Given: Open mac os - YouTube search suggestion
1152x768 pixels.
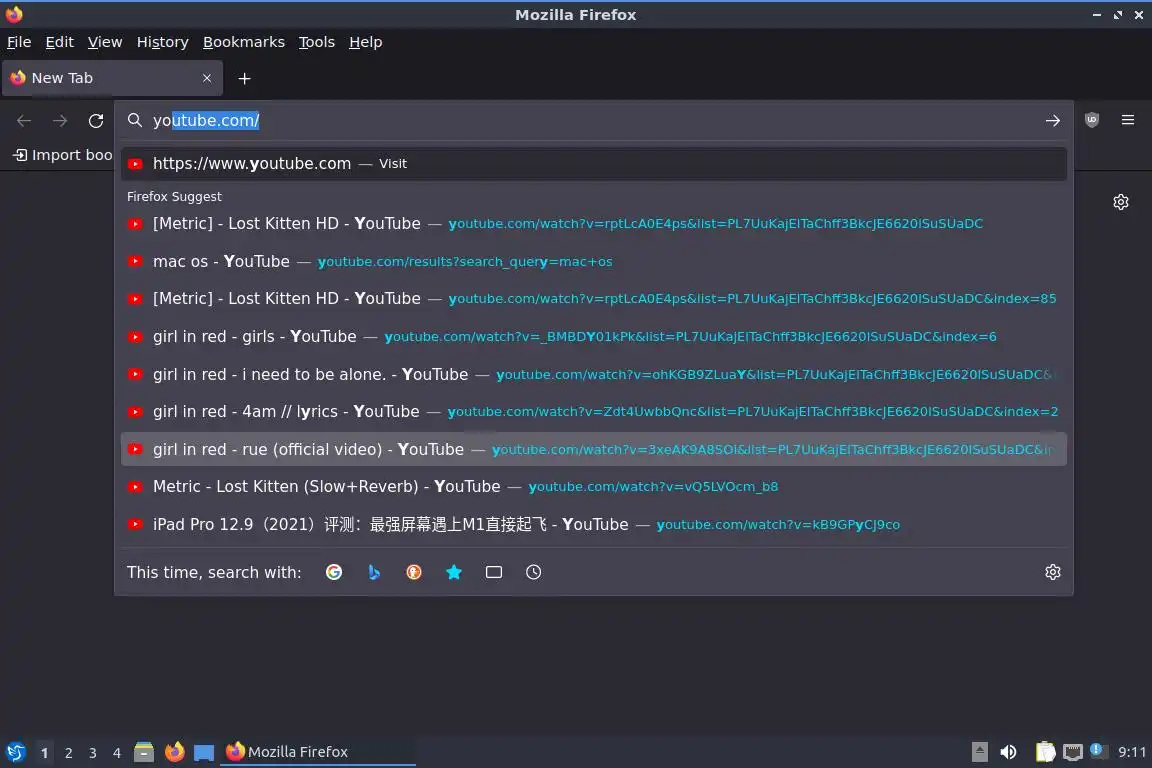Looking at the screenshot, I should pos(594,261).
